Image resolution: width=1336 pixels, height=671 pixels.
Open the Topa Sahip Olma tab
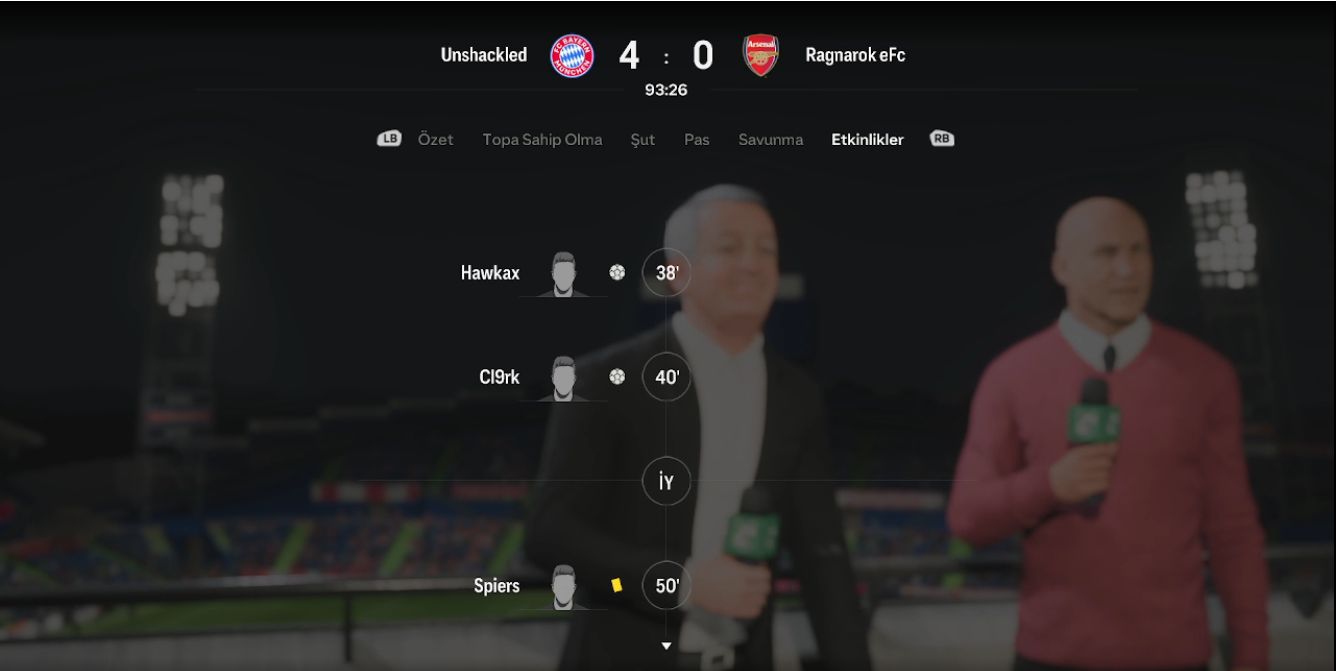pyautogui.click(x=542, y=139)
